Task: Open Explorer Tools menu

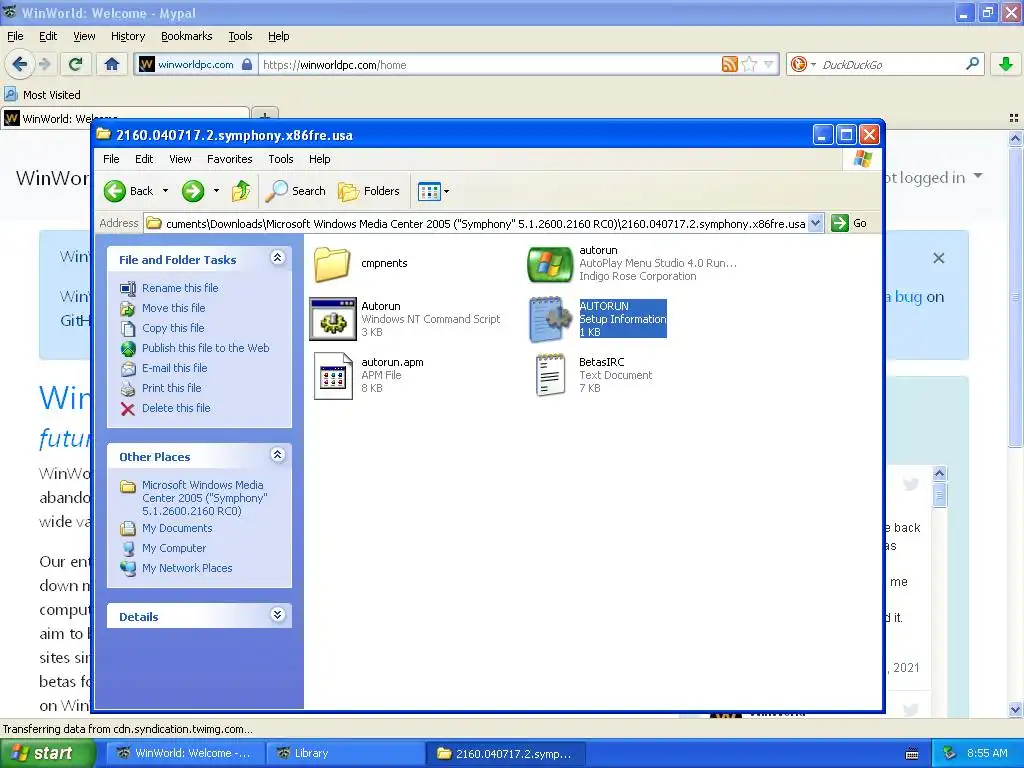Action: click(x=281, y=159)
